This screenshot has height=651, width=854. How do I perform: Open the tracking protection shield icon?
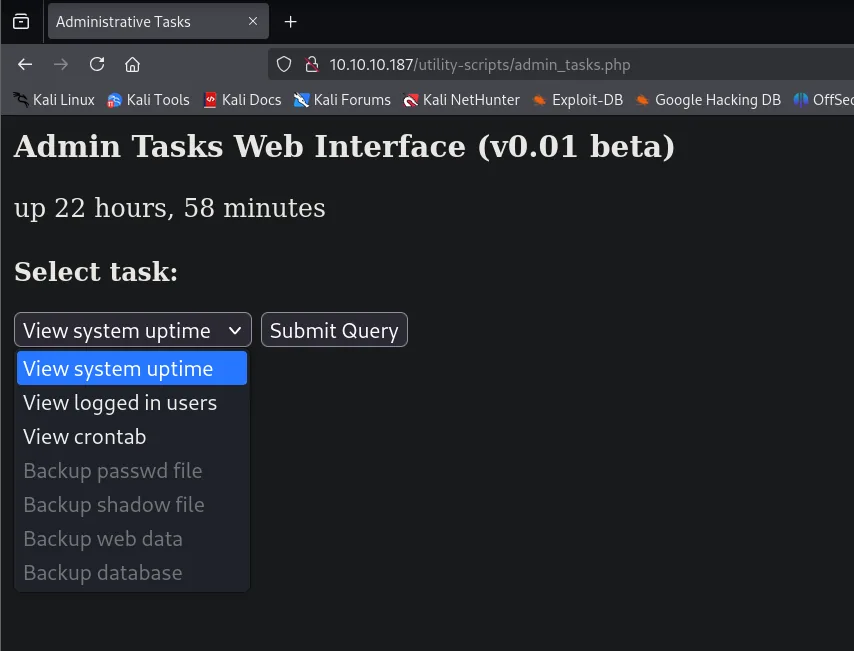284,64
